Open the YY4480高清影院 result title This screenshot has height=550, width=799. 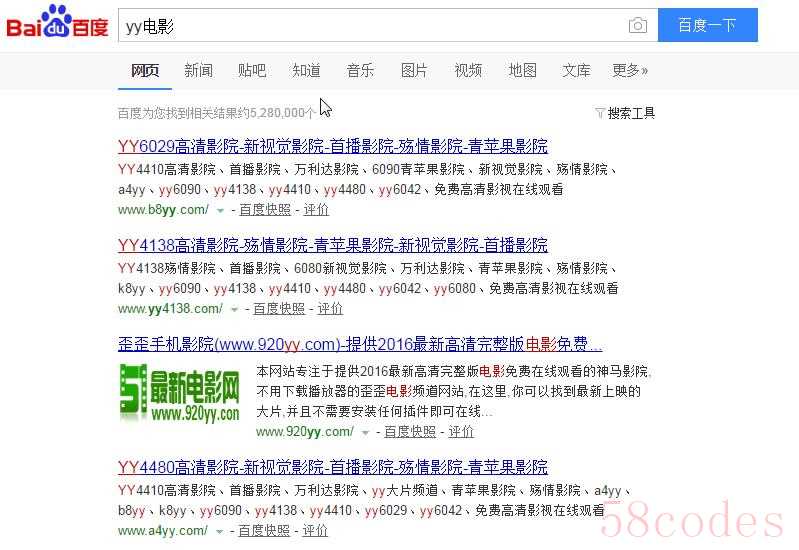pos(333,467)
